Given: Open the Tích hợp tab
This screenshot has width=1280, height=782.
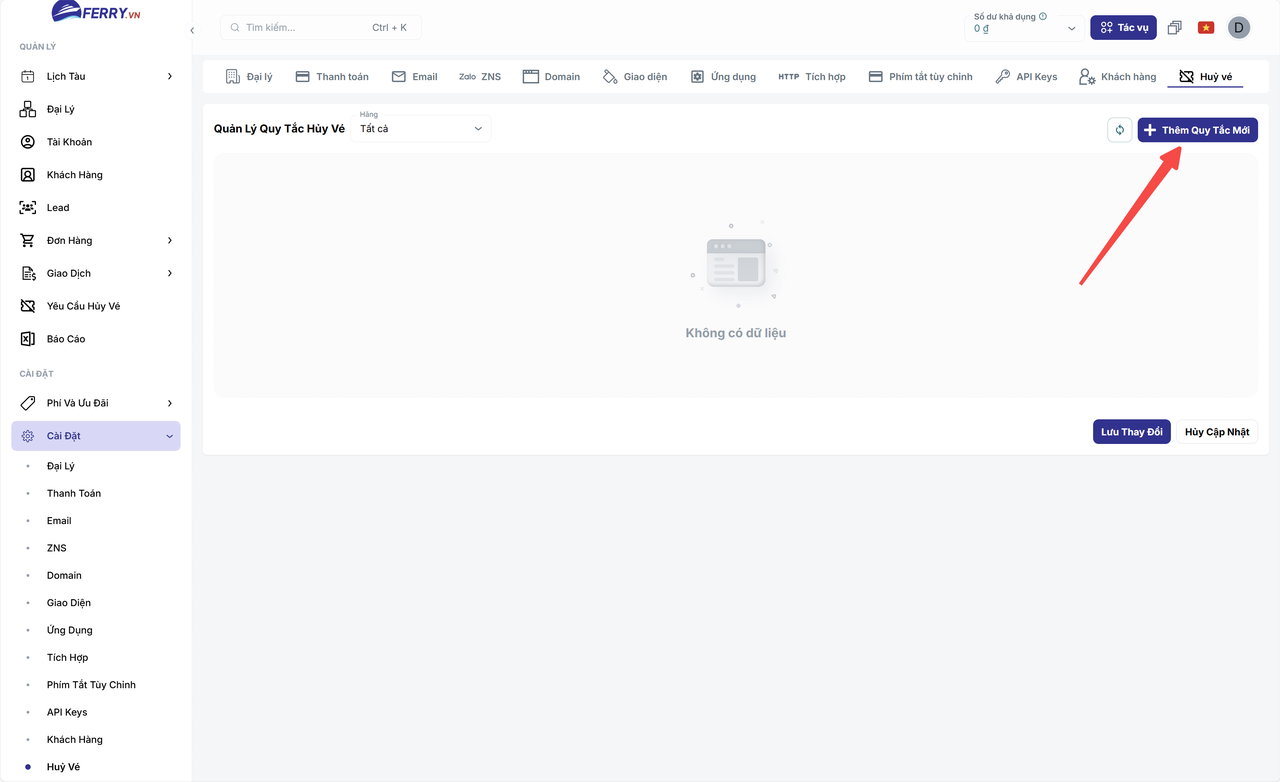Looking at the screenshot, I should (812, 77).
